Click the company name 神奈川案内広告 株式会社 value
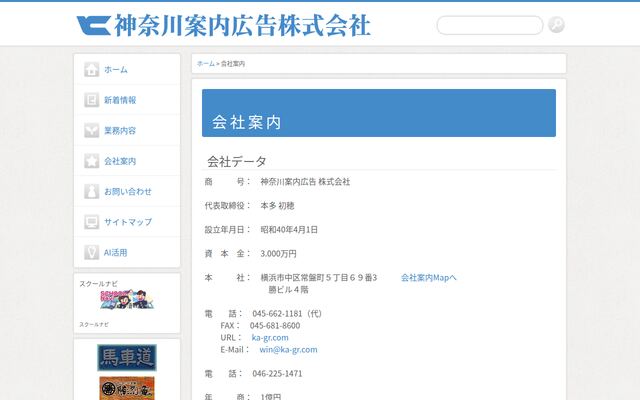The height and width of the screenshot is (400, 640). [x=305, y=182]
